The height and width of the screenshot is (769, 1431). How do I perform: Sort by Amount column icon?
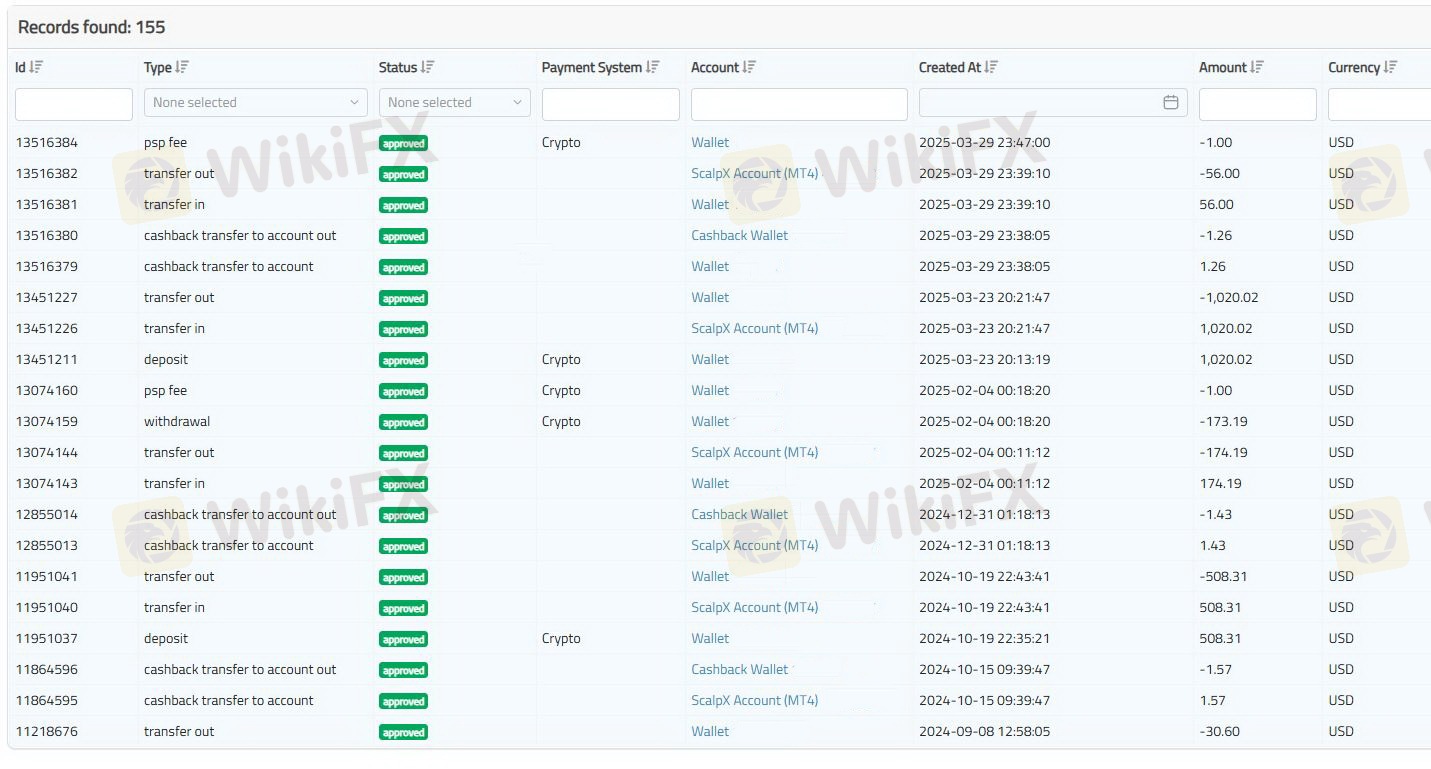click(x=1257, y=67)
